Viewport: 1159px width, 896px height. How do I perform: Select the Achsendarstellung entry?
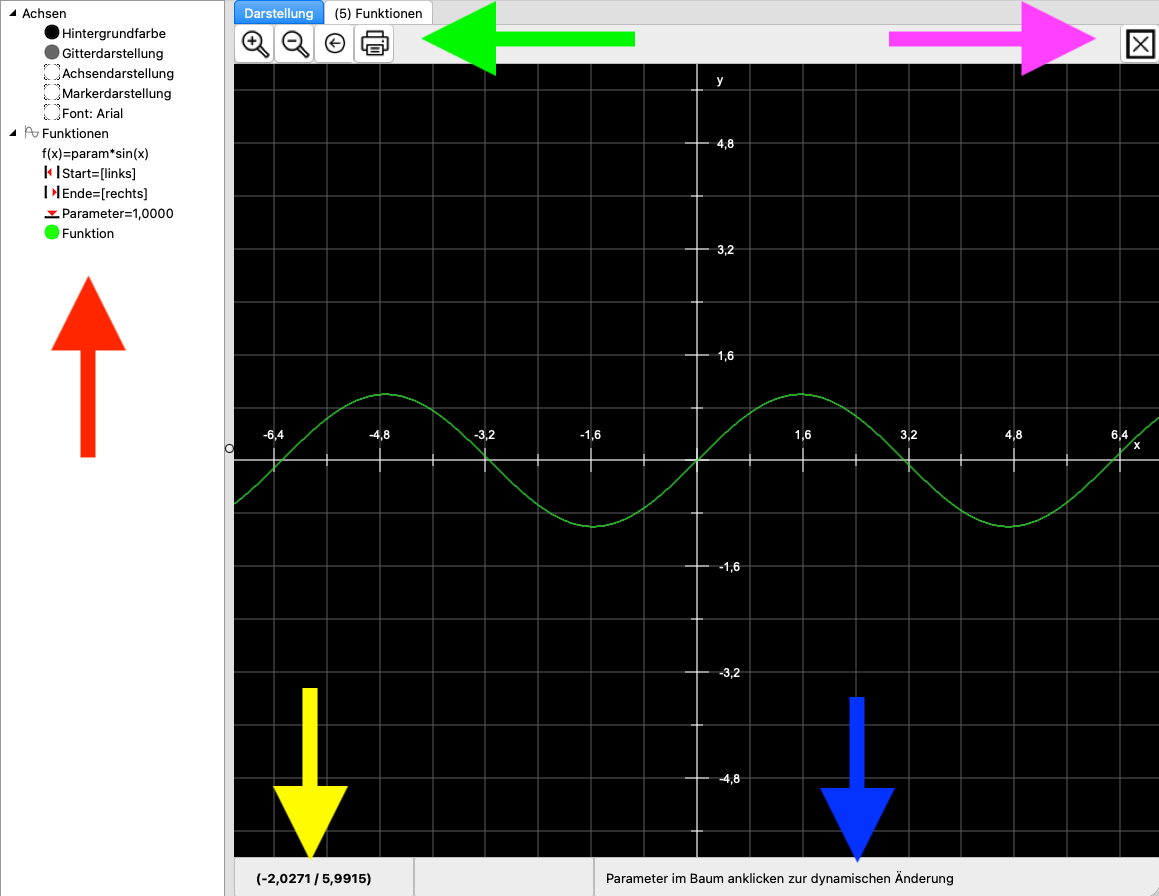117,73
